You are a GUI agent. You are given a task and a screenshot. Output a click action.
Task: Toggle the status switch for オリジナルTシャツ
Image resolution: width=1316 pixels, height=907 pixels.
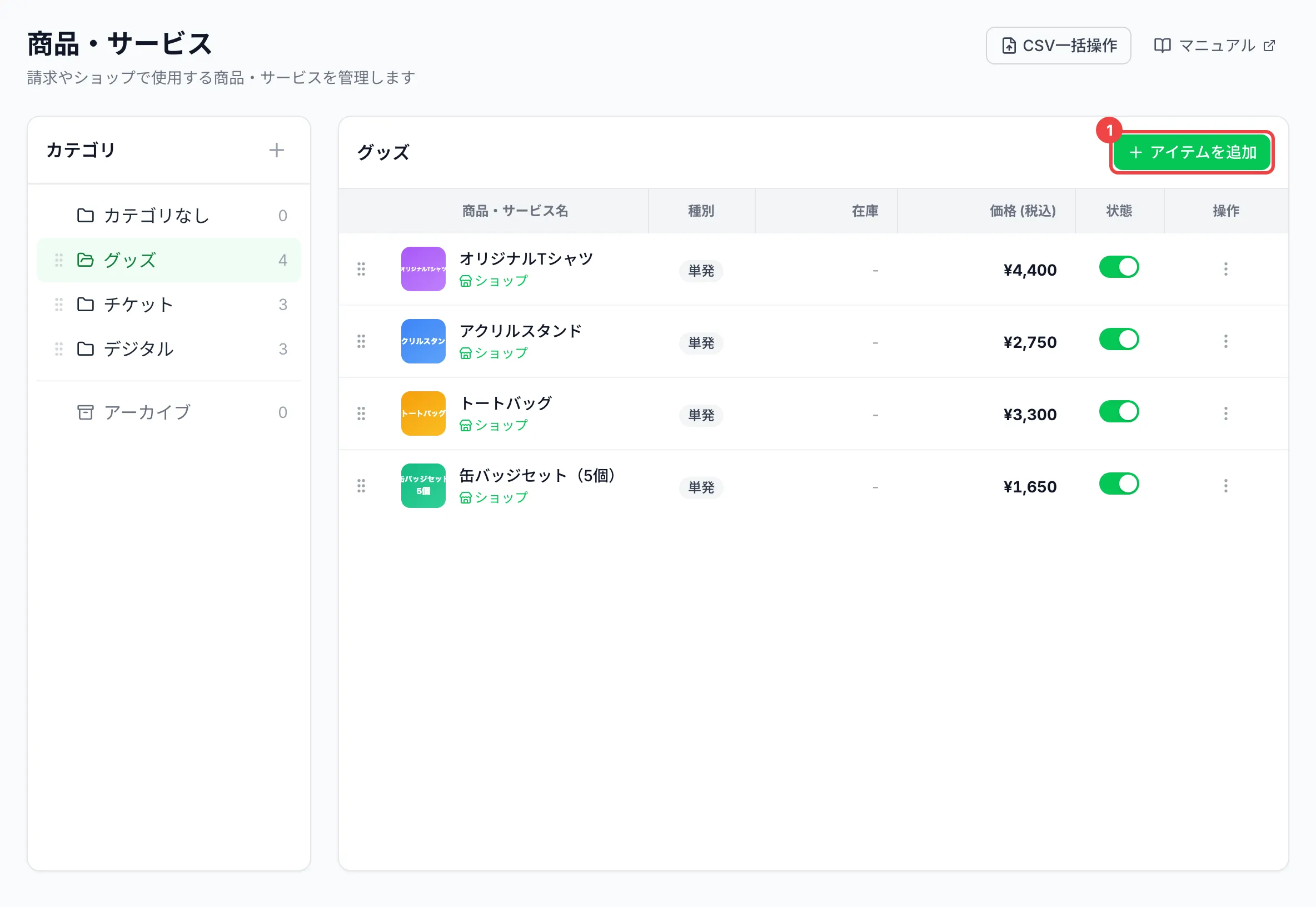tap(1119, 267)
